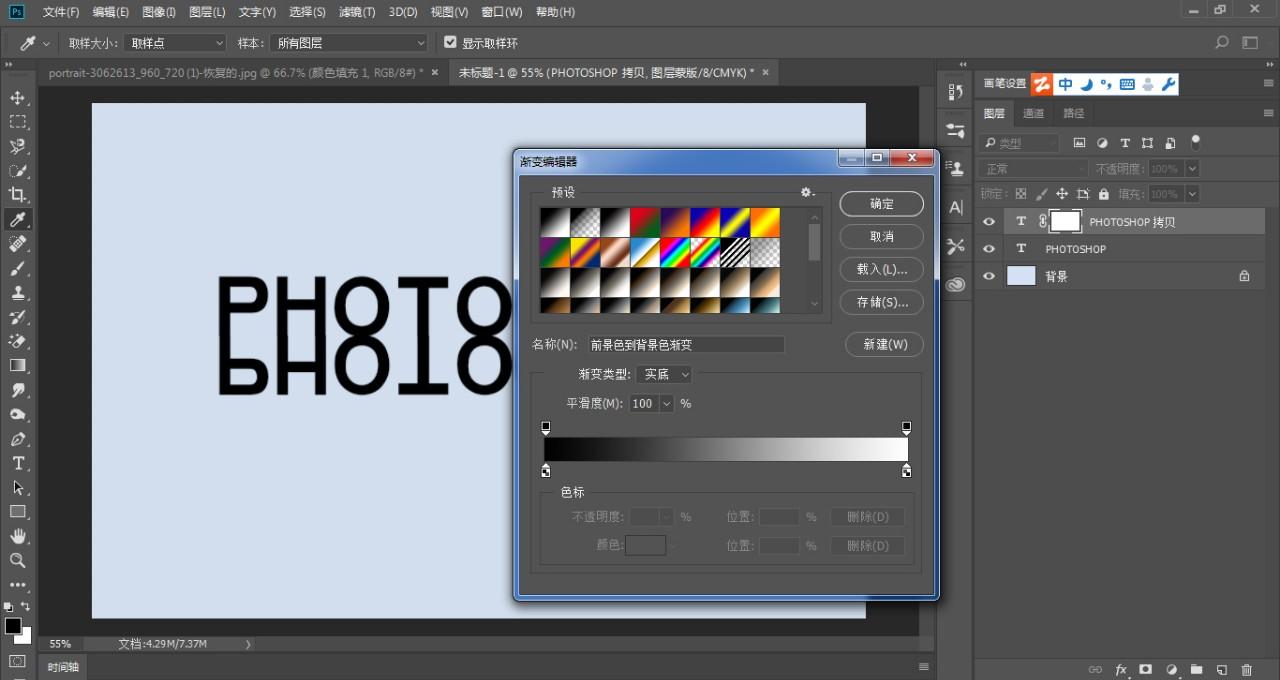Click the 新建(W) button
Image resolution: width=1280 pixels, height=680 pixels.
click(884, 344)
